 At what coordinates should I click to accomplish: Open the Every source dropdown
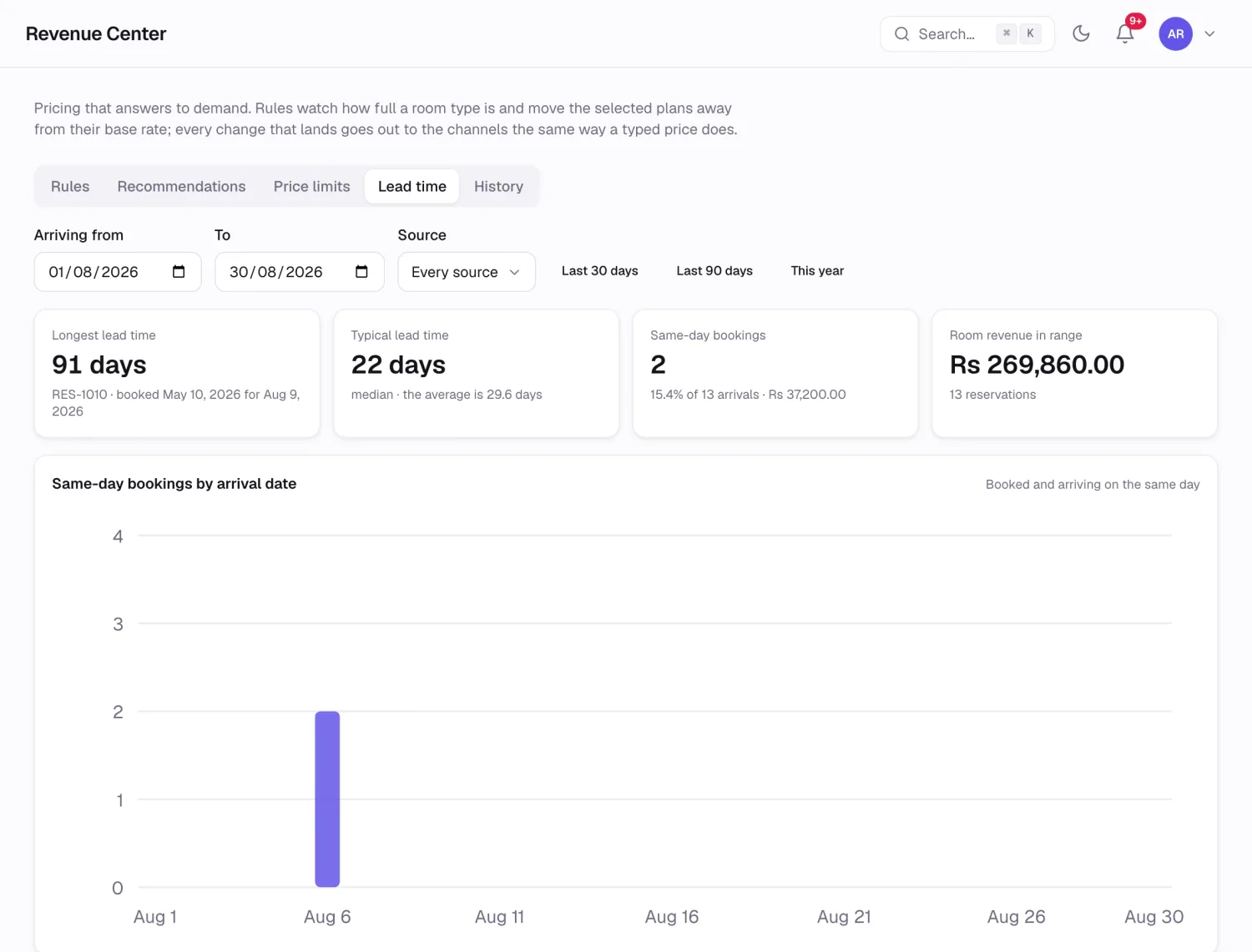(x=467, y=271)
